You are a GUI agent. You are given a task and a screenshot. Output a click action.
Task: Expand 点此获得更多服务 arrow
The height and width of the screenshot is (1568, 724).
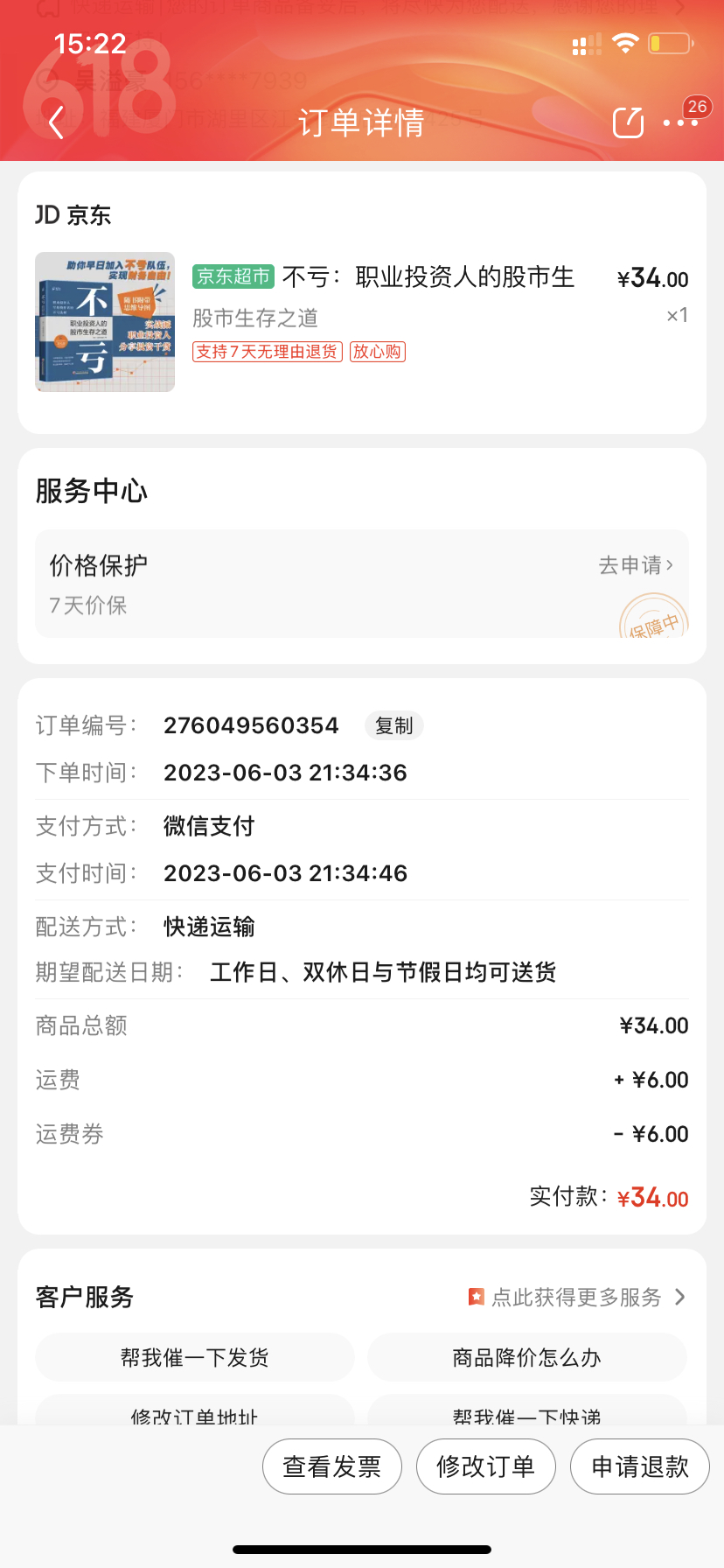point(680,1297)
